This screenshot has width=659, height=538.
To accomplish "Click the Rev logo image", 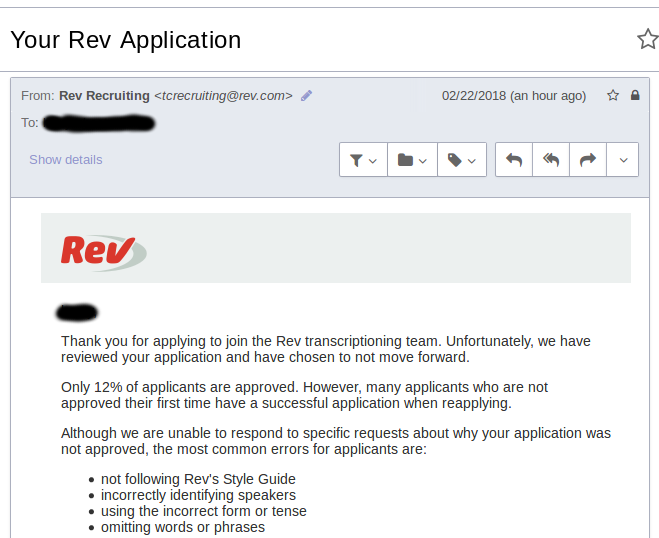I will (104, 253).
